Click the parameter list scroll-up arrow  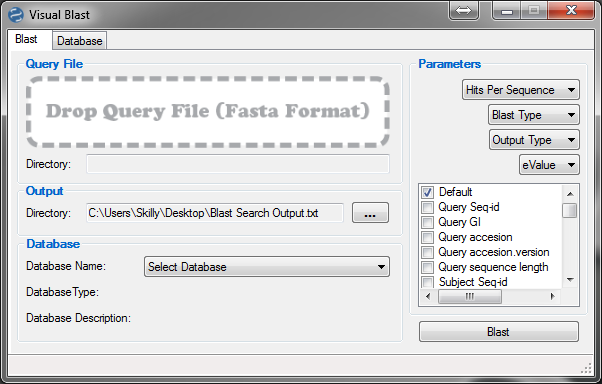[570, 194]
